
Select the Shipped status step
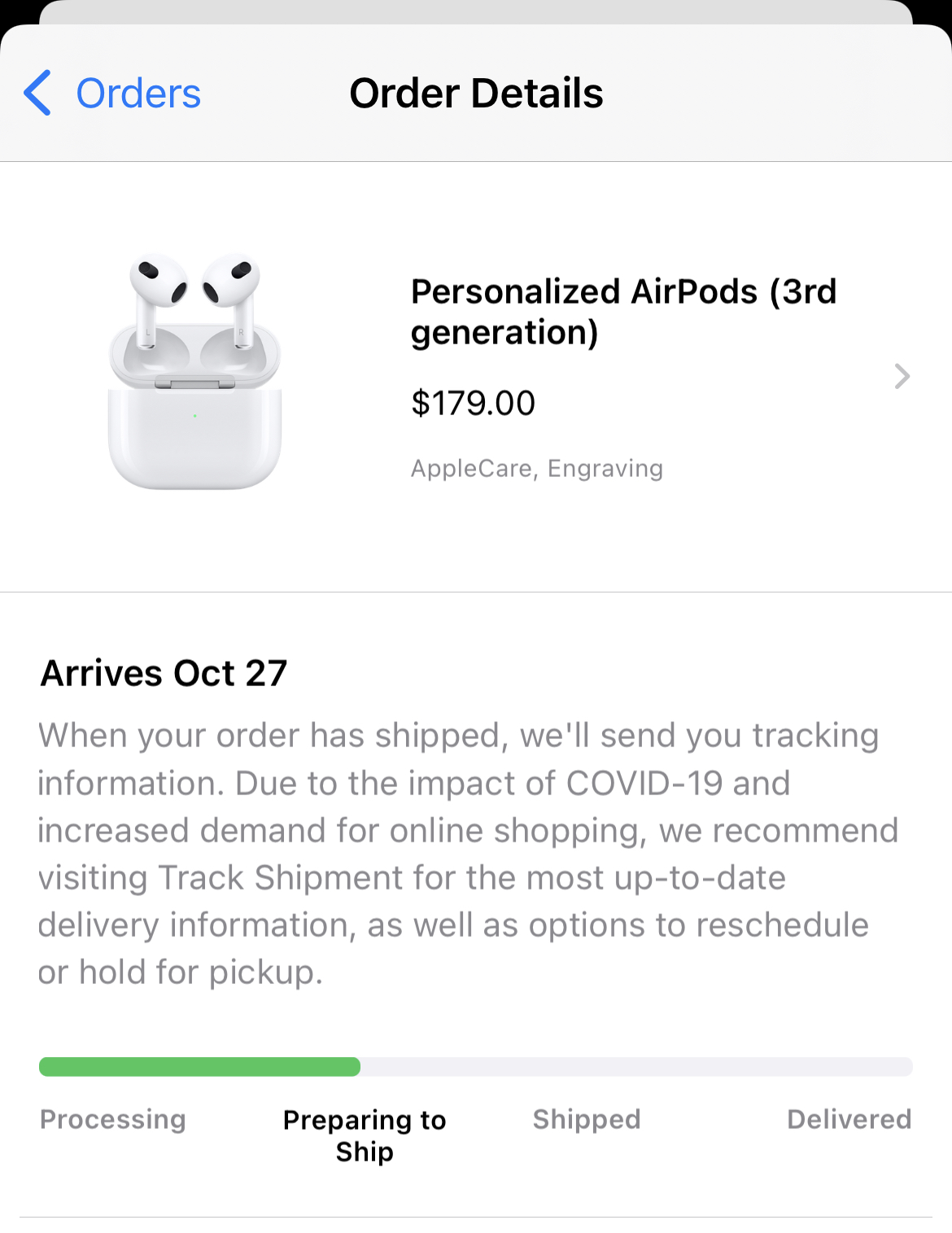587,1119
